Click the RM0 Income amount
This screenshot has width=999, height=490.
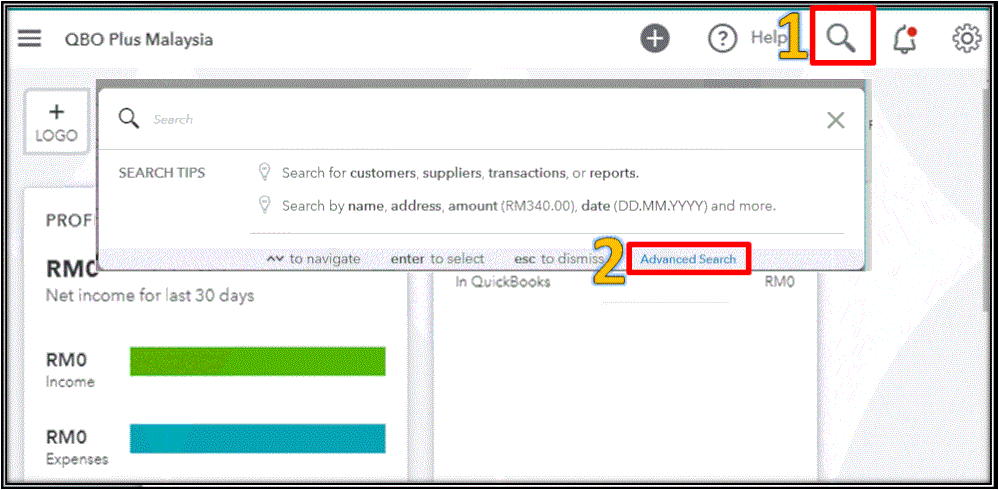click(66, 360)
